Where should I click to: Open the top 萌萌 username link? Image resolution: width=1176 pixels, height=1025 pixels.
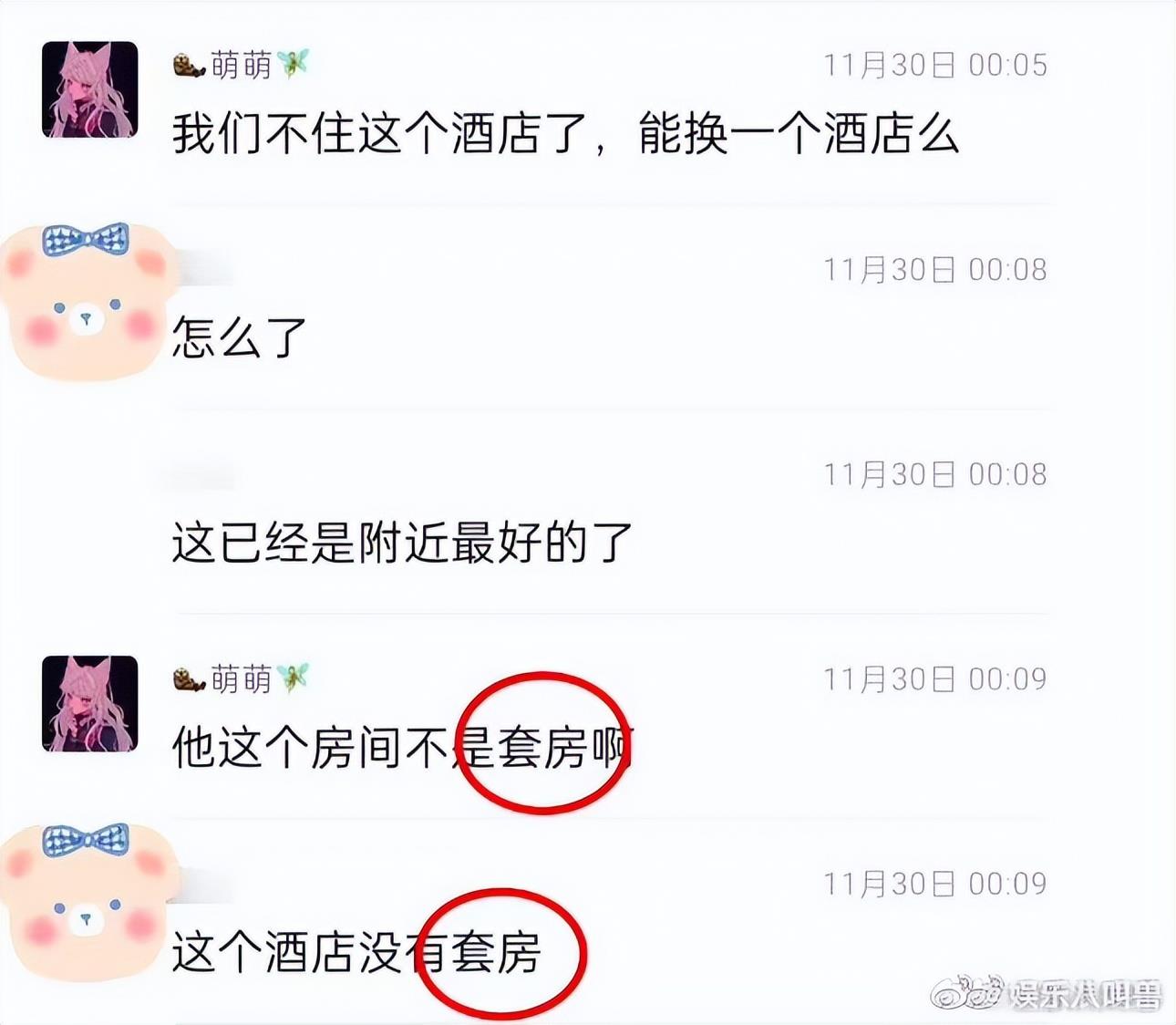[242, 65]
